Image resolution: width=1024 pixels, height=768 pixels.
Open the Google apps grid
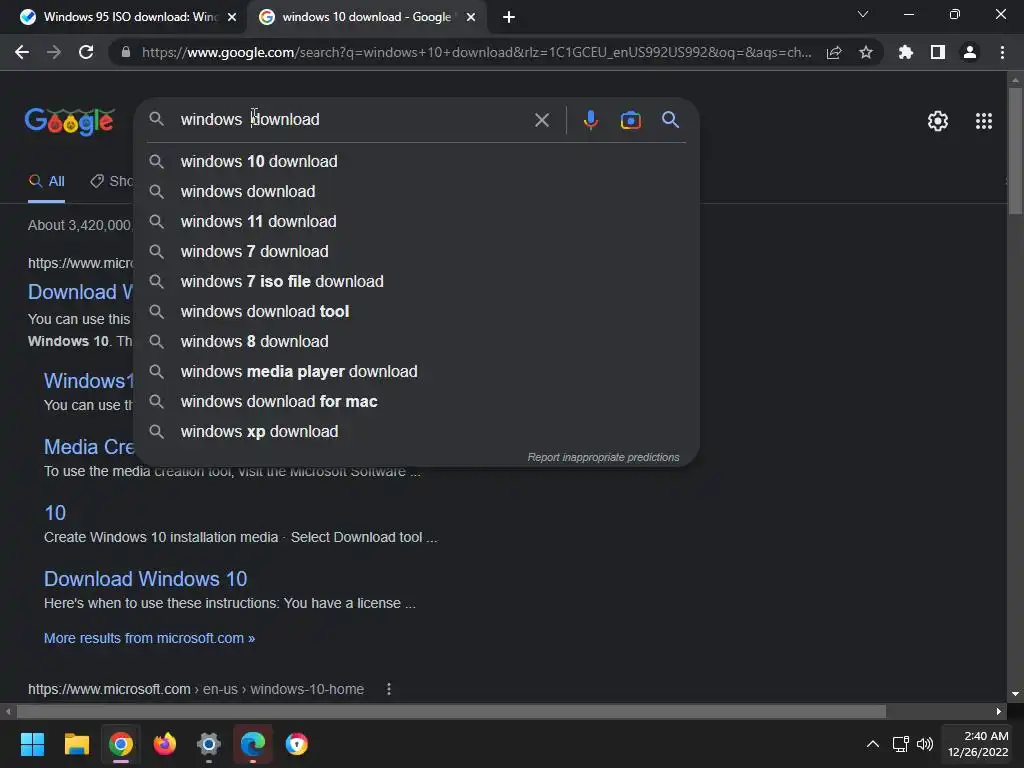tap(984, 121)
